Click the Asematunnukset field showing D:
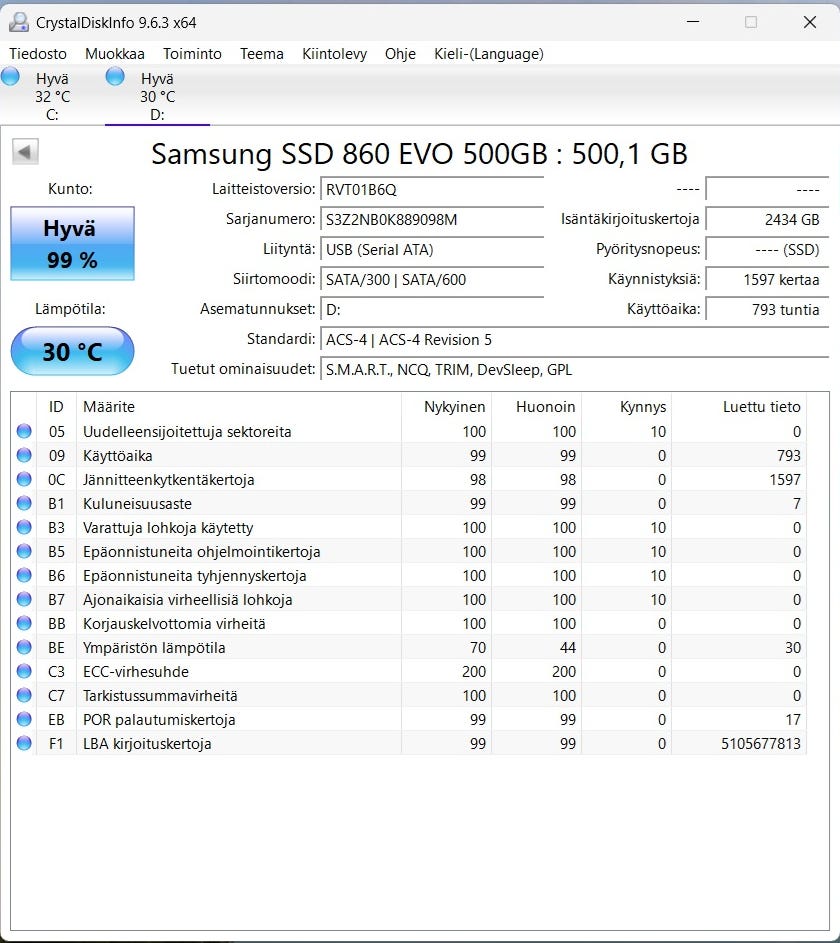This screenshot has width=840, height=943. point(432,310)
